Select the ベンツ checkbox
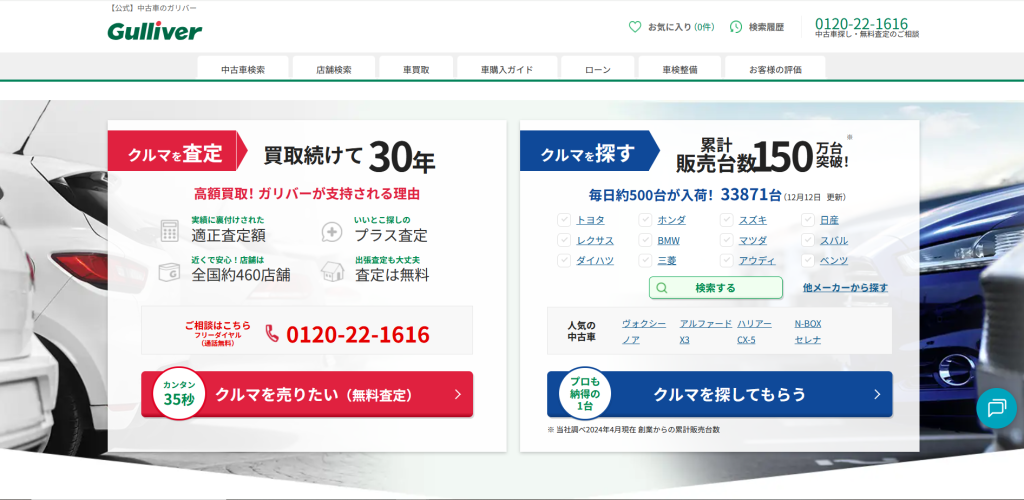The height and width of the screenshot is (500, 1024). coord(807,260)
